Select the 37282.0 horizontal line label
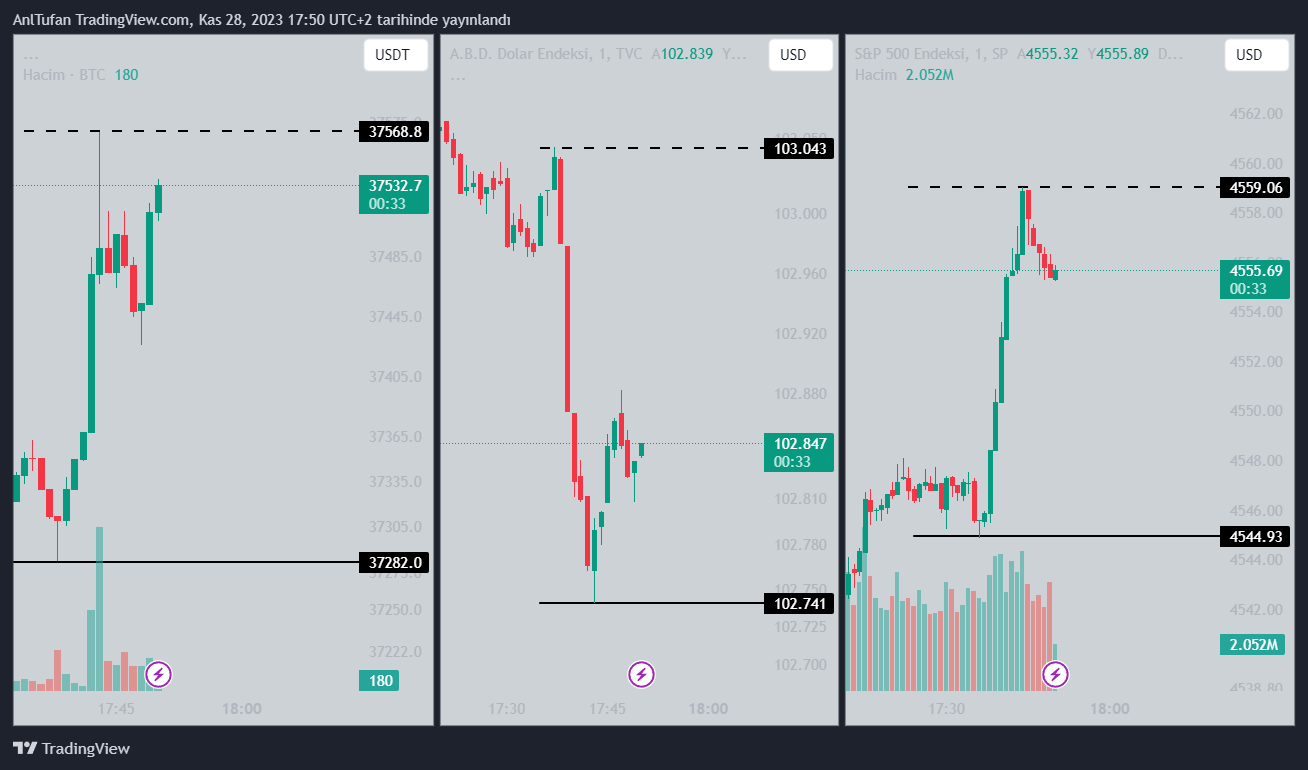The image size is (1308, 770). (x=394, y=562)
